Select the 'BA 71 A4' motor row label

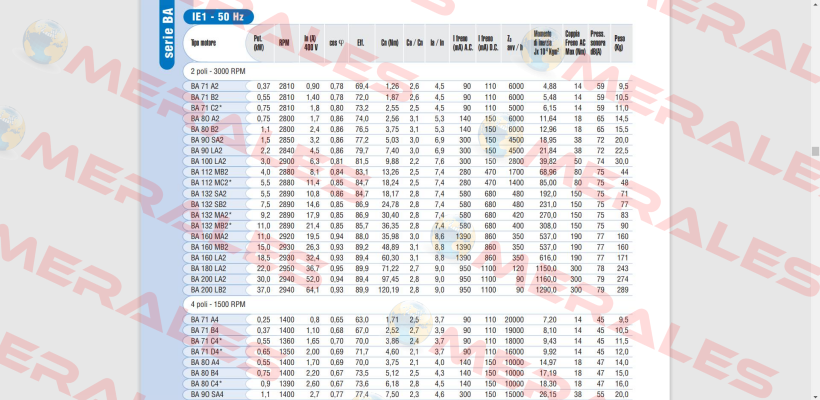(204, 319)
